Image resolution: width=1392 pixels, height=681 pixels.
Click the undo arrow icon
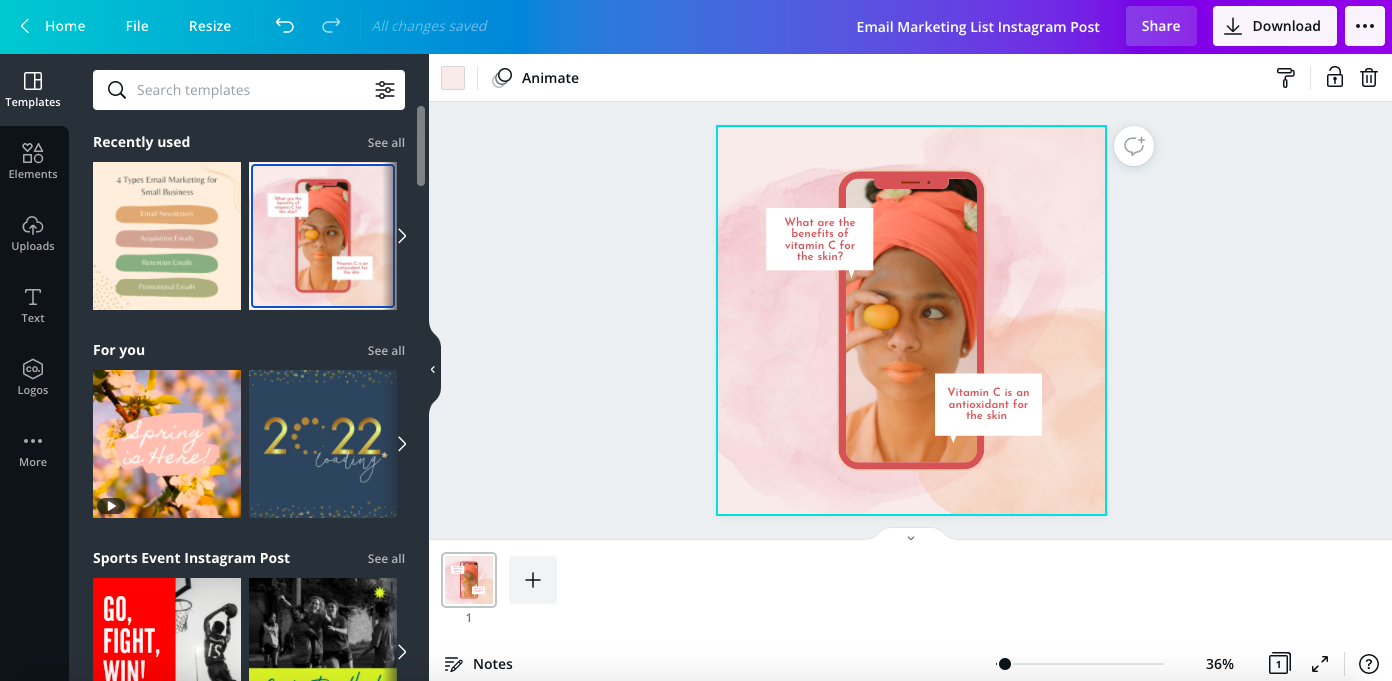click(x=285, y=26)
